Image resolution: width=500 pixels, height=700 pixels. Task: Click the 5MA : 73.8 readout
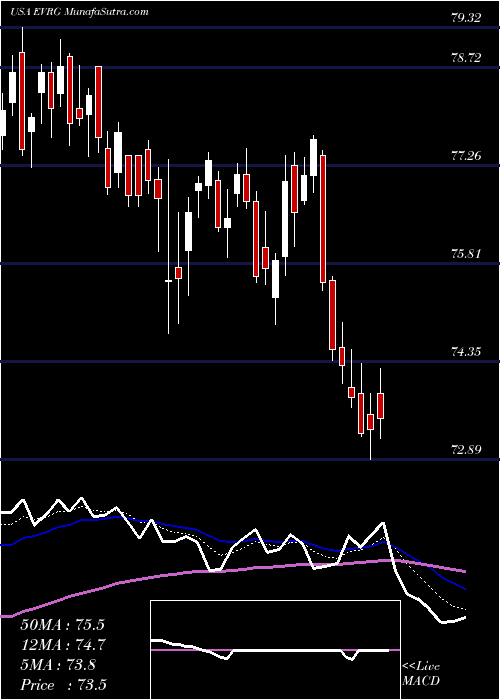(x=58, y=665)
